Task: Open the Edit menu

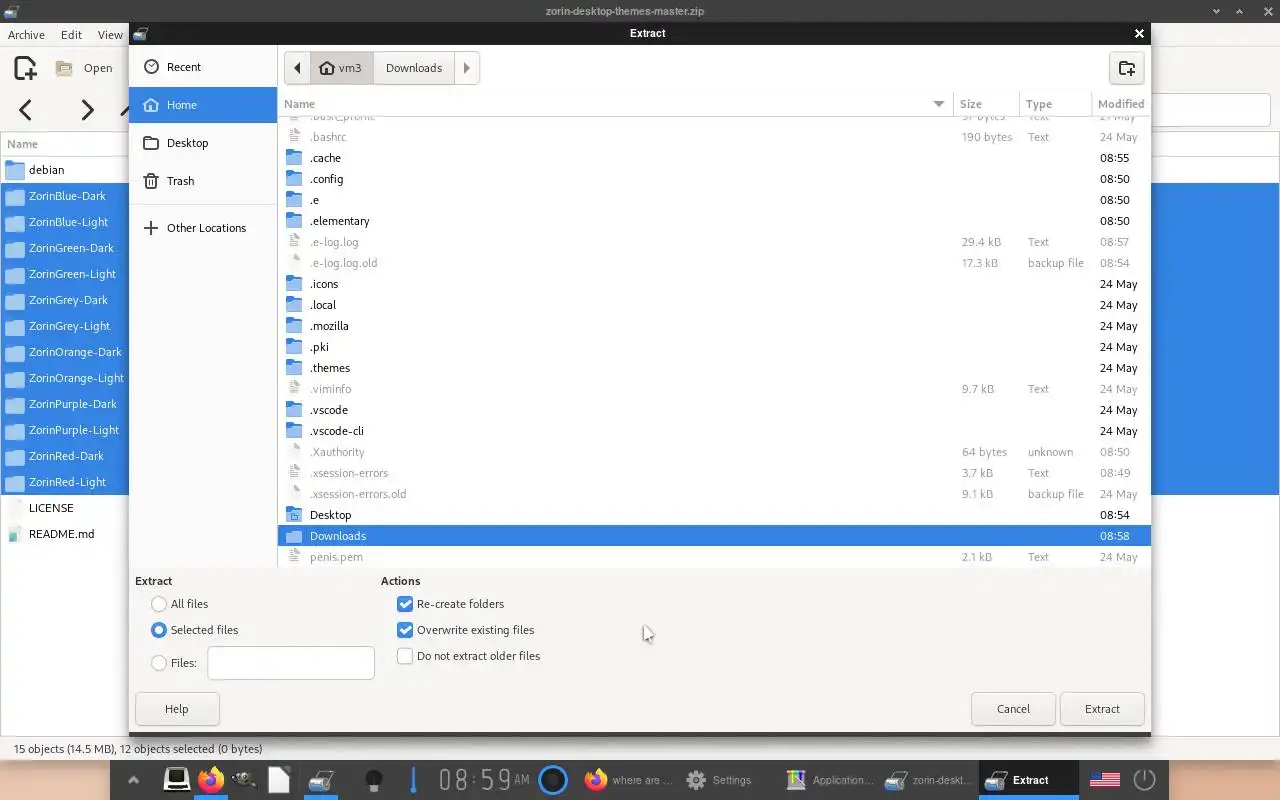Action: (x=71, y=34)
